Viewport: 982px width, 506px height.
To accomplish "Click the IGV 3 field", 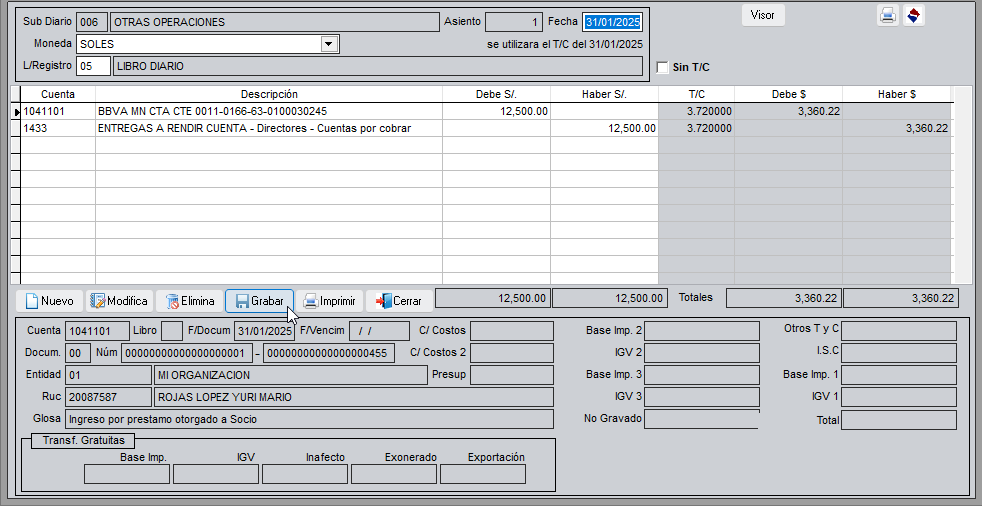I will [701, 397].
